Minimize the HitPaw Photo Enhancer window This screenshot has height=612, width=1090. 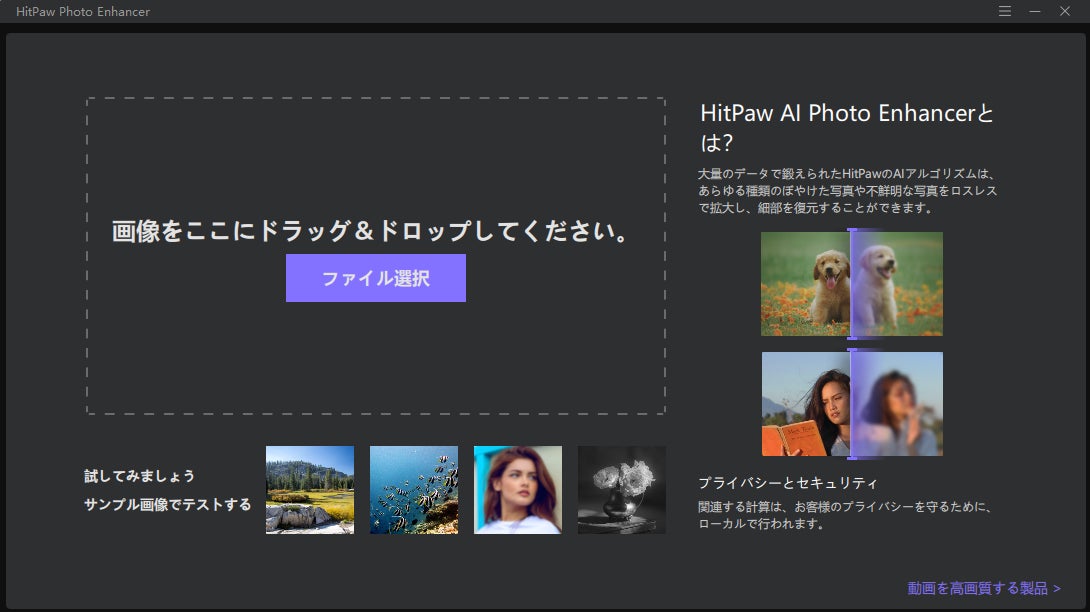1034,11
